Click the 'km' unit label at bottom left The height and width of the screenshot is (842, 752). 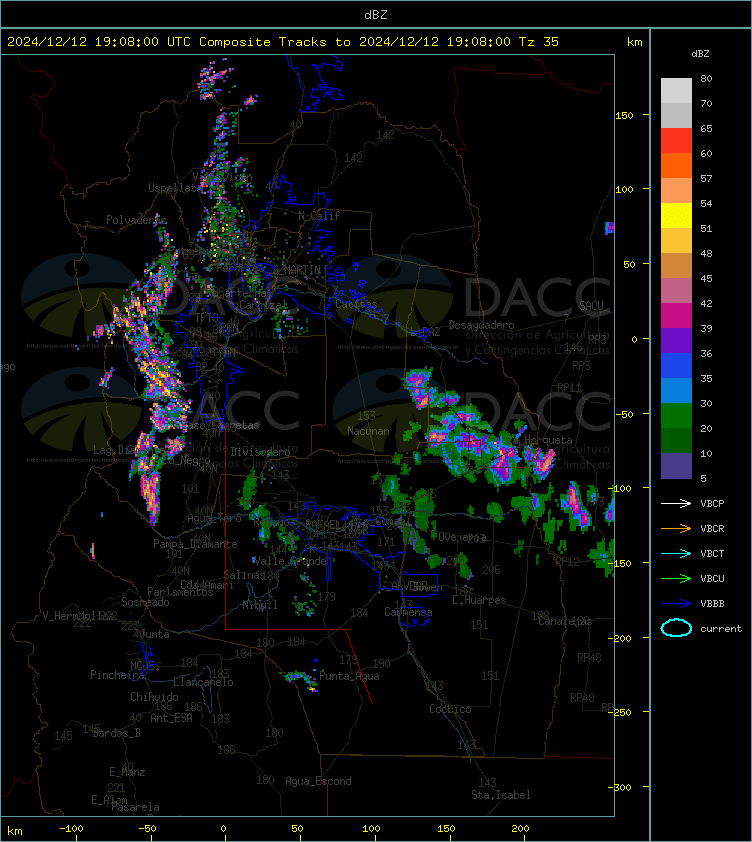coord(15,831)
